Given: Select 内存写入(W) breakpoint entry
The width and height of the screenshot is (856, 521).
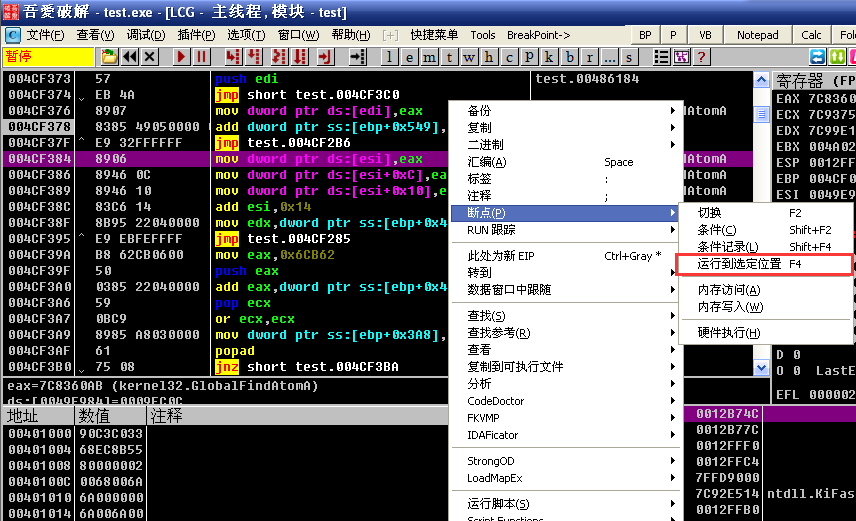Looking at the screenshot, I should [x=764, y=307].
